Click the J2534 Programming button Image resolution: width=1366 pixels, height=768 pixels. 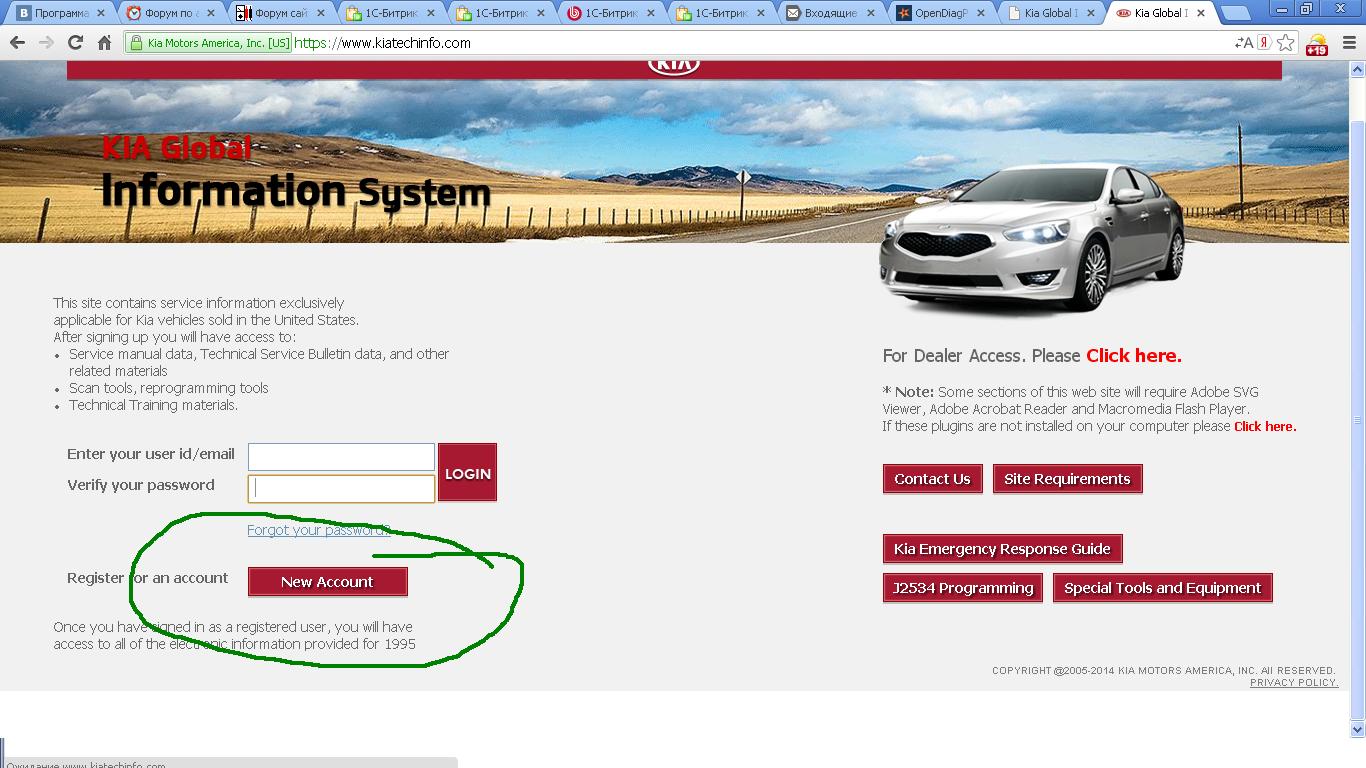pyautogui.click(x=963, y=588)
